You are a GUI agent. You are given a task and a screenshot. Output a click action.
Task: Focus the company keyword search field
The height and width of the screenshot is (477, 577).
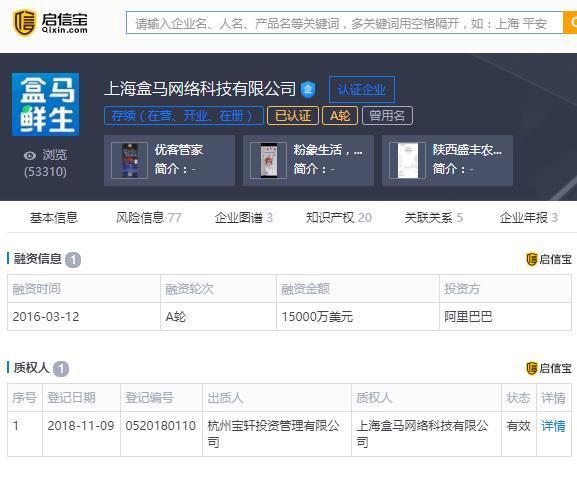pyautogui.click(x=344, y=23)
